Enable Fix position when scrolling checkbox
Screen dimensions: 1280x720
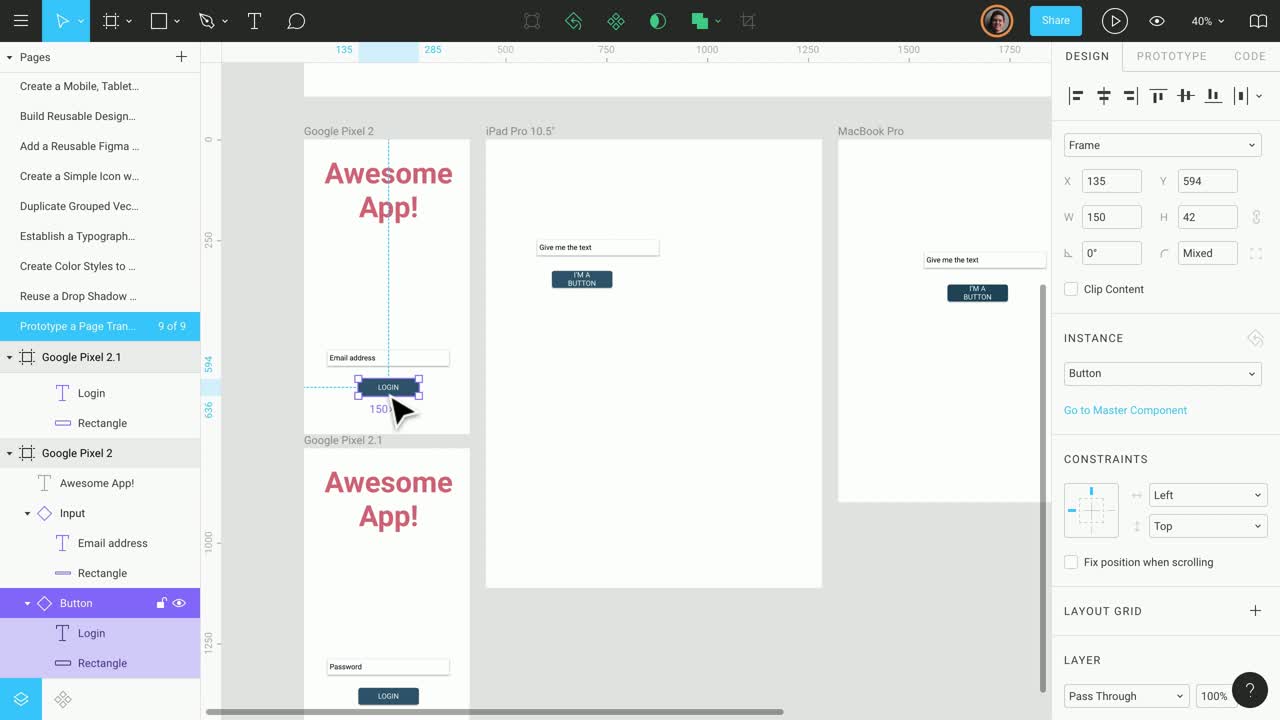click(1071, 562)
